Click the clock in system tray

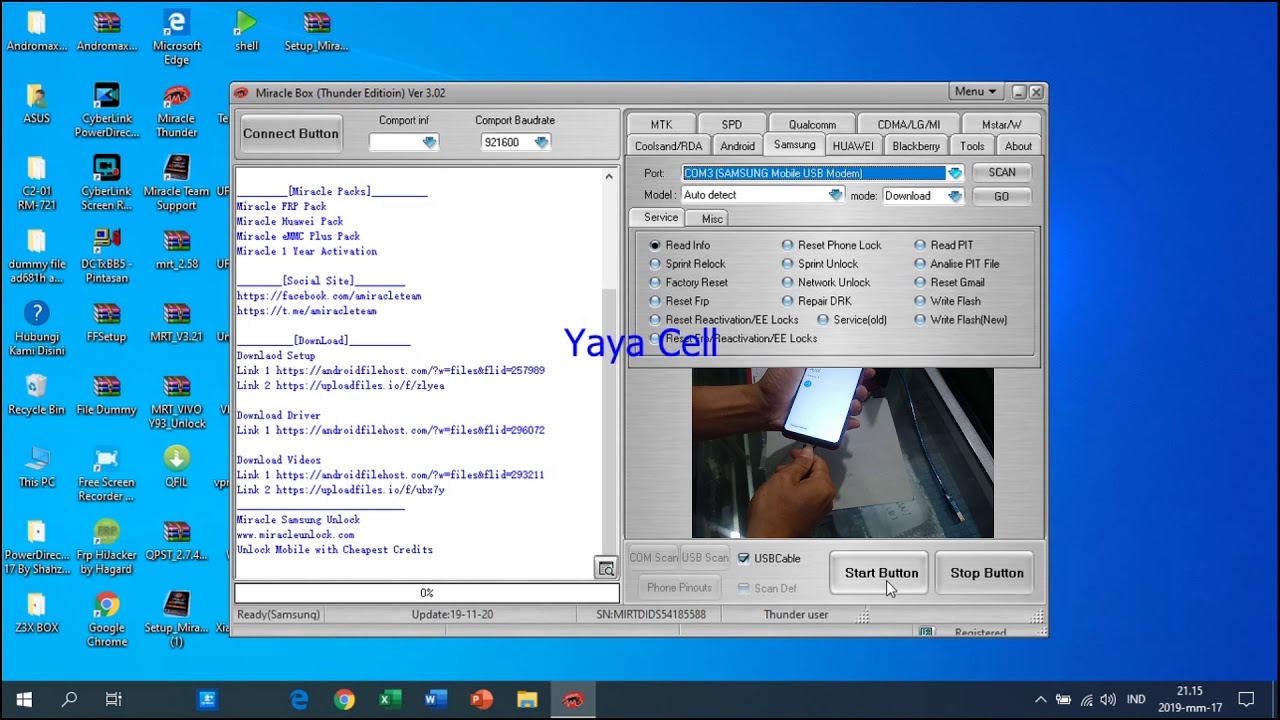point(1190,699)
